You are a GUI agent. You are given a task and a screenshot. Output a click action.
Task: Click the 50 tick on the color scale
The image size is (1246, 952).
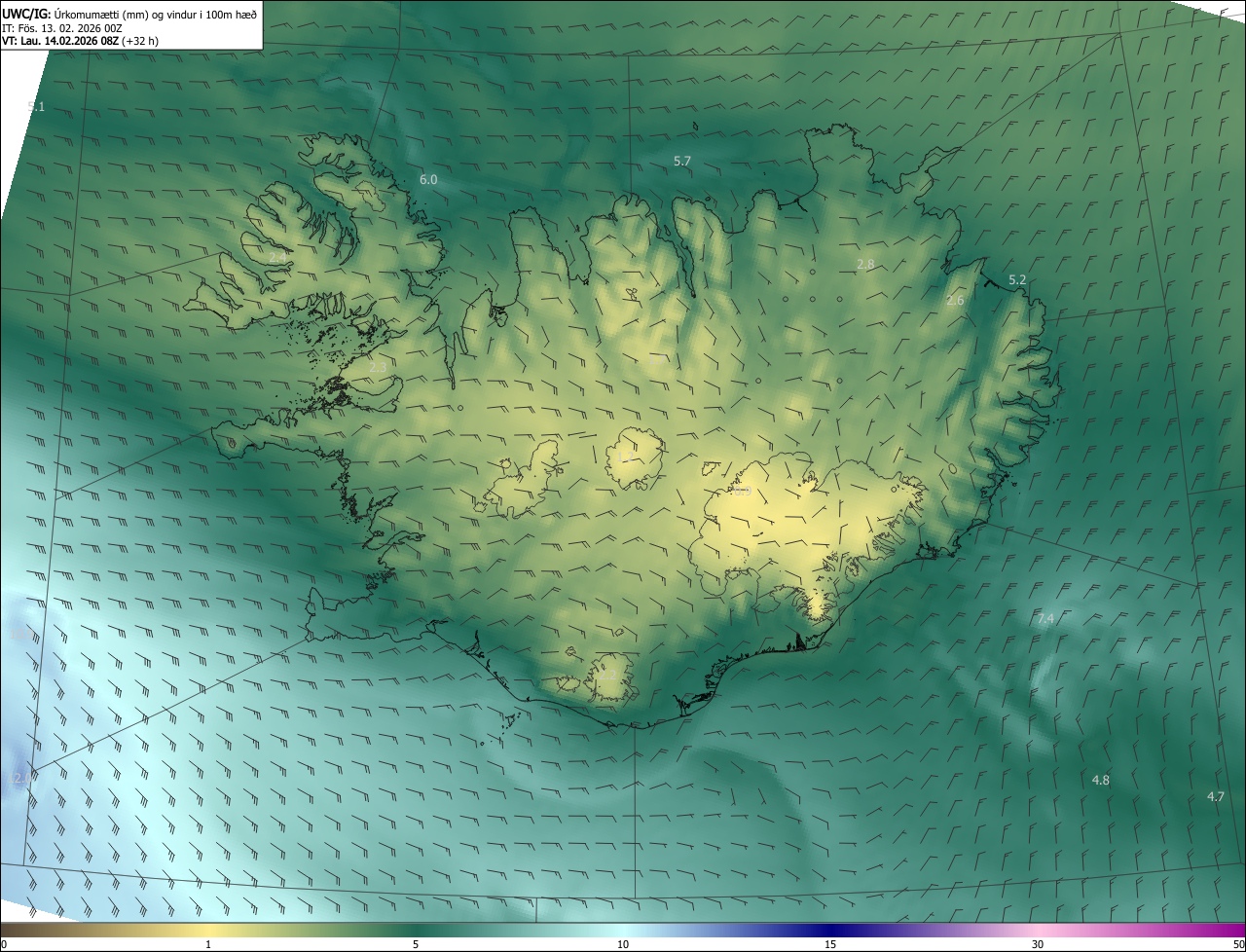tap(1238, 944)
